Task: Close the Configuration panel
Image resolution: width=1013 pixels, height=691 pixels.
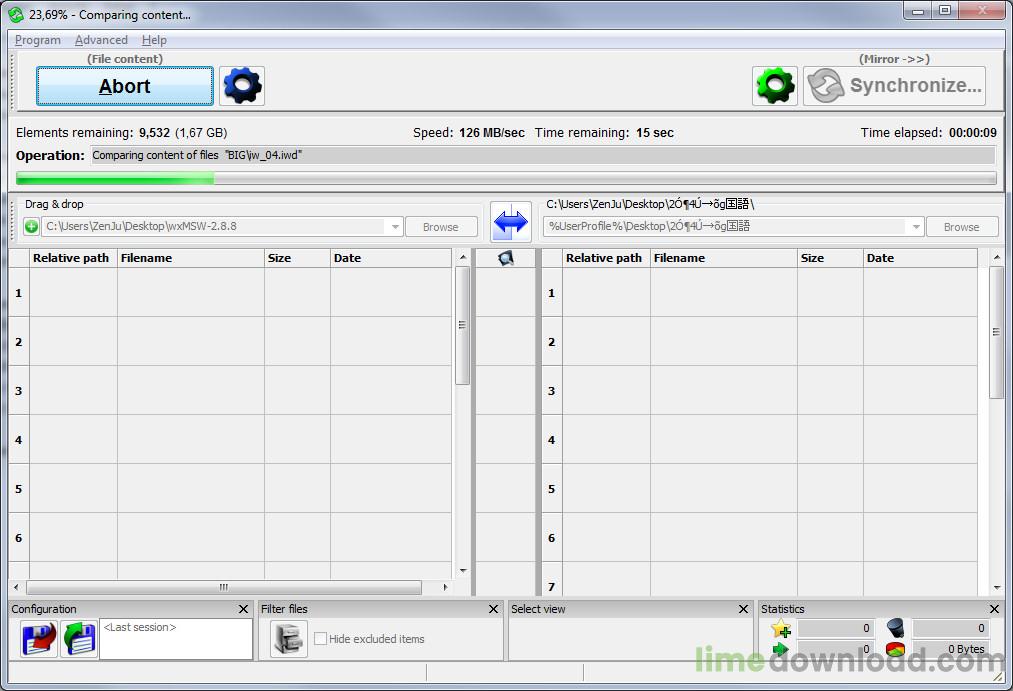Action: (x=243, y=609)
